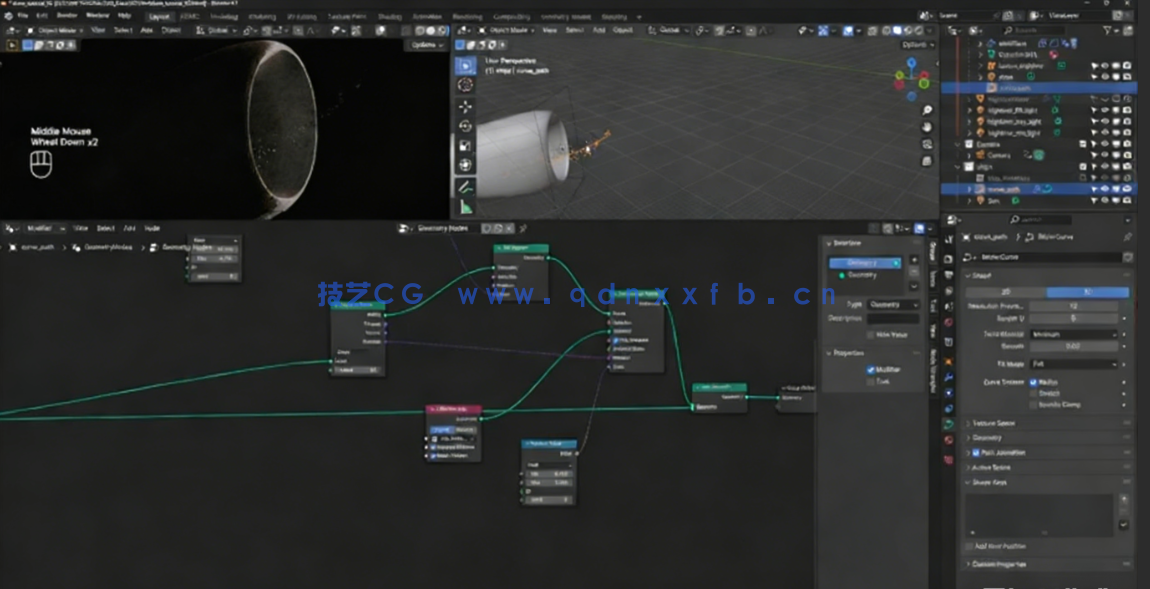Disable the Path Animation checkbox
Viewport: 1150px width, 589px height.
(974, 452)
